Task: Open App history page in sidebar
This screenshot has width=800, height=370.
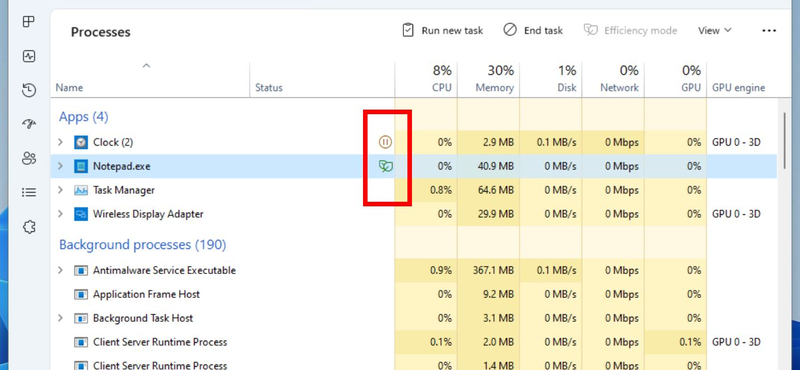Action: 29,90
